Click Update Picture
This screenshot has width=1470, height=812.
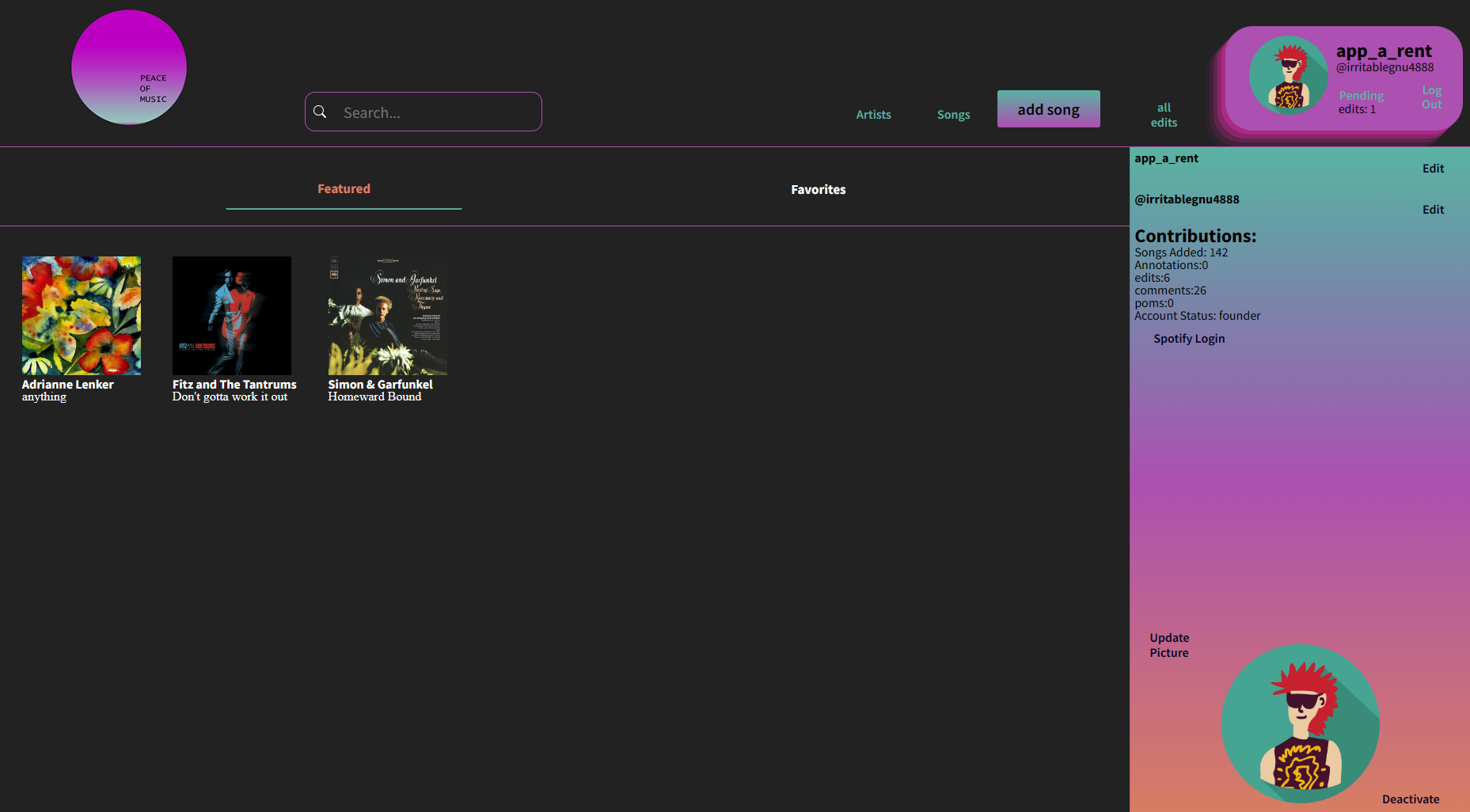click(1169, 645)
